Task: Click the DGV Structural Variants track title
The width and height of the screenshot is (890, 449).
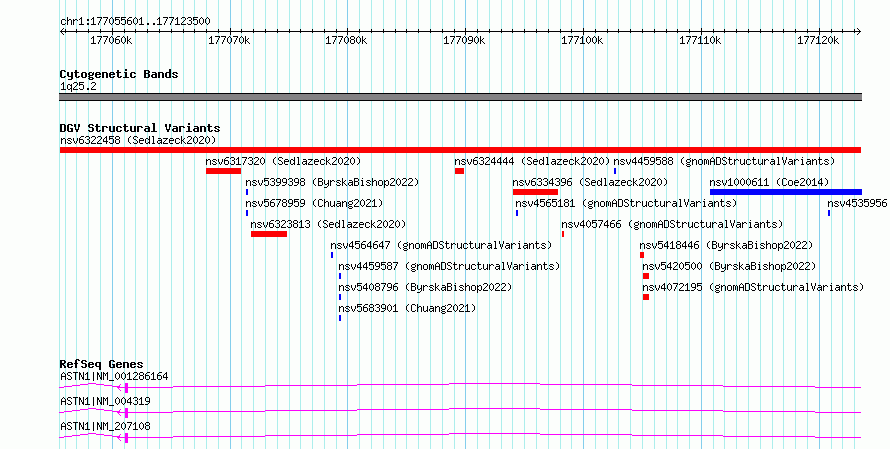Action: (x=140, y=128)
